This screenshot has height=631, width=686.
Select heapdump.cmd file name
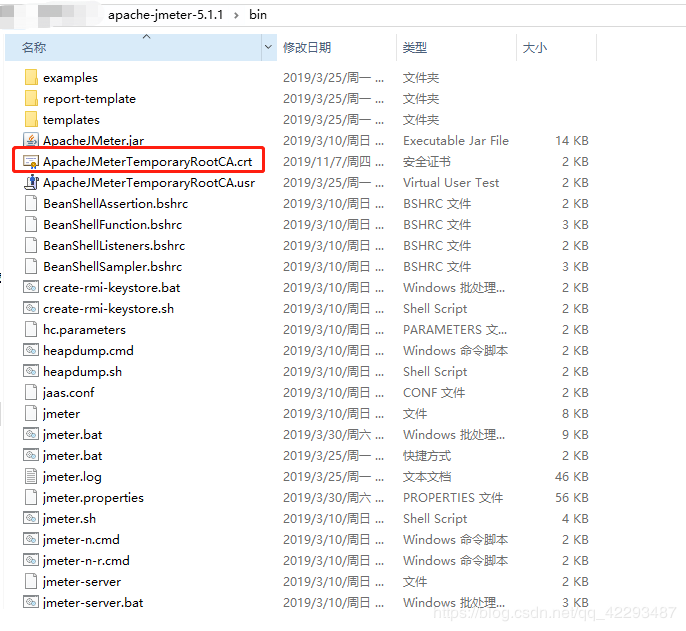(88, 351)
